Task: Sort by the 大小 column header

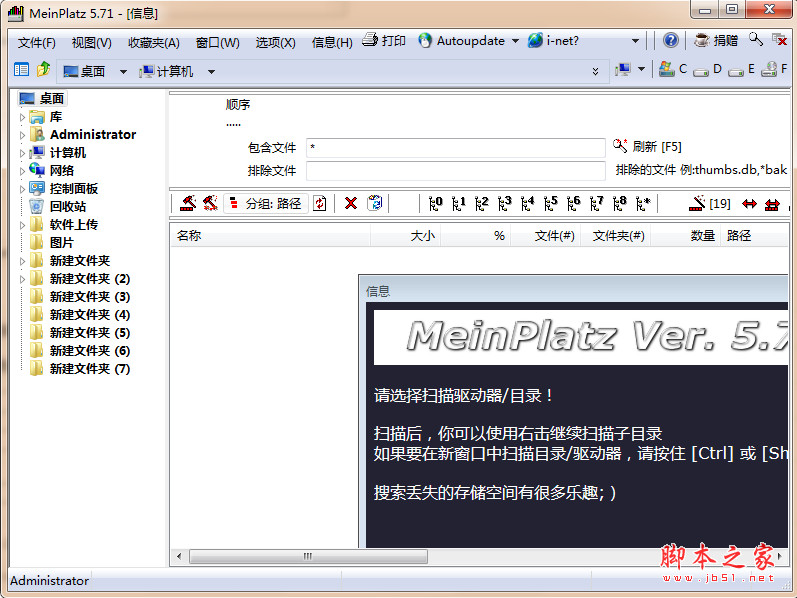Action: (x=406, y=235)
